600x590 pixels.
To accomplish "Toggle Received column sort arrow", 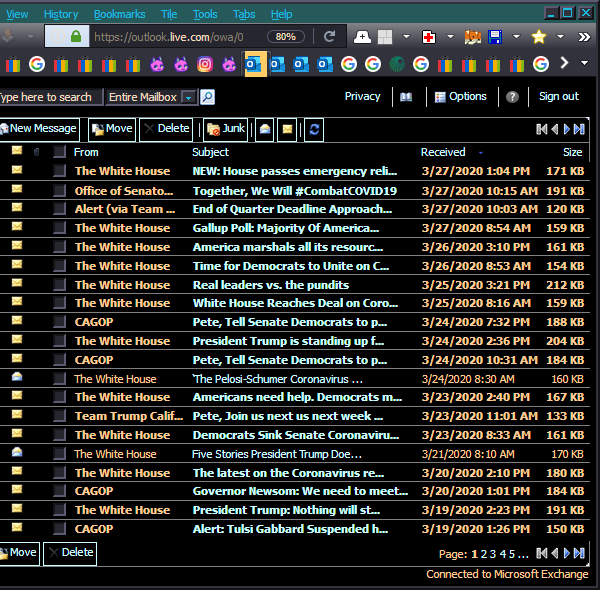I will (481, 153).
